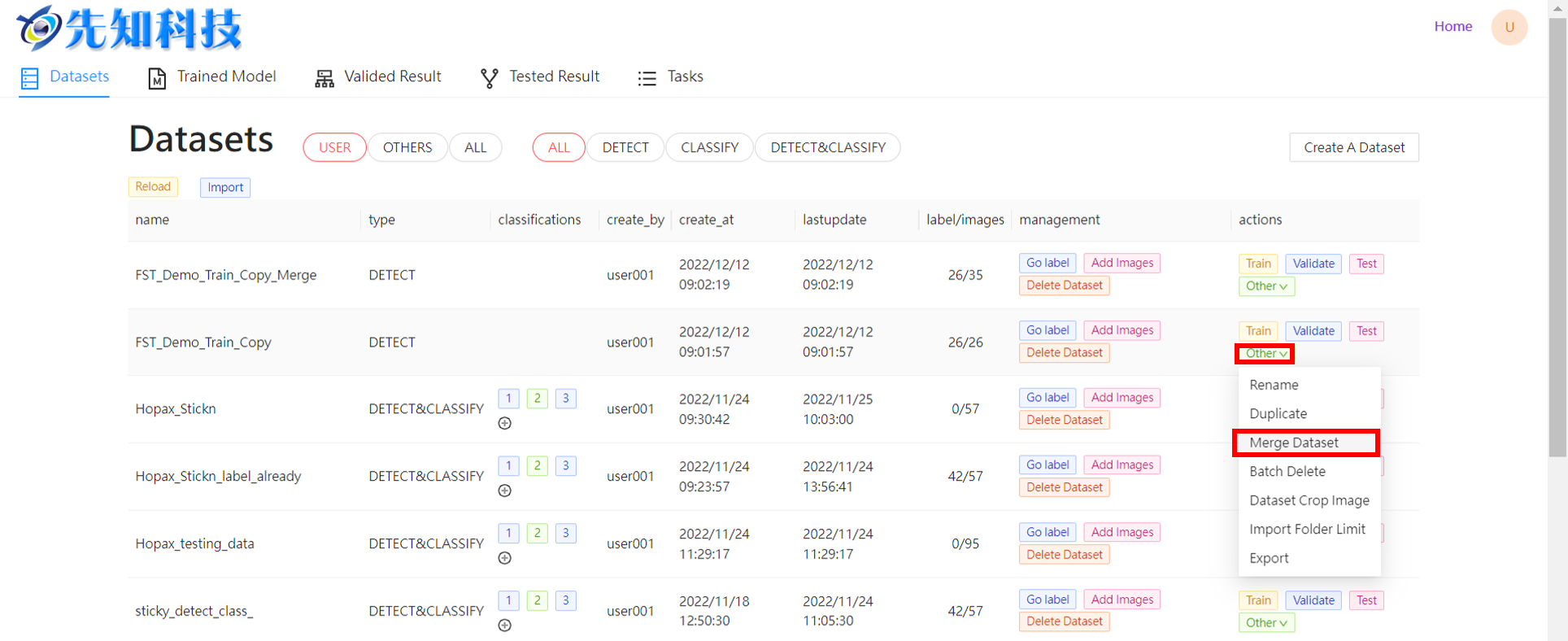Choose Merge Dataset from the menu

[x=1306, y=443]
